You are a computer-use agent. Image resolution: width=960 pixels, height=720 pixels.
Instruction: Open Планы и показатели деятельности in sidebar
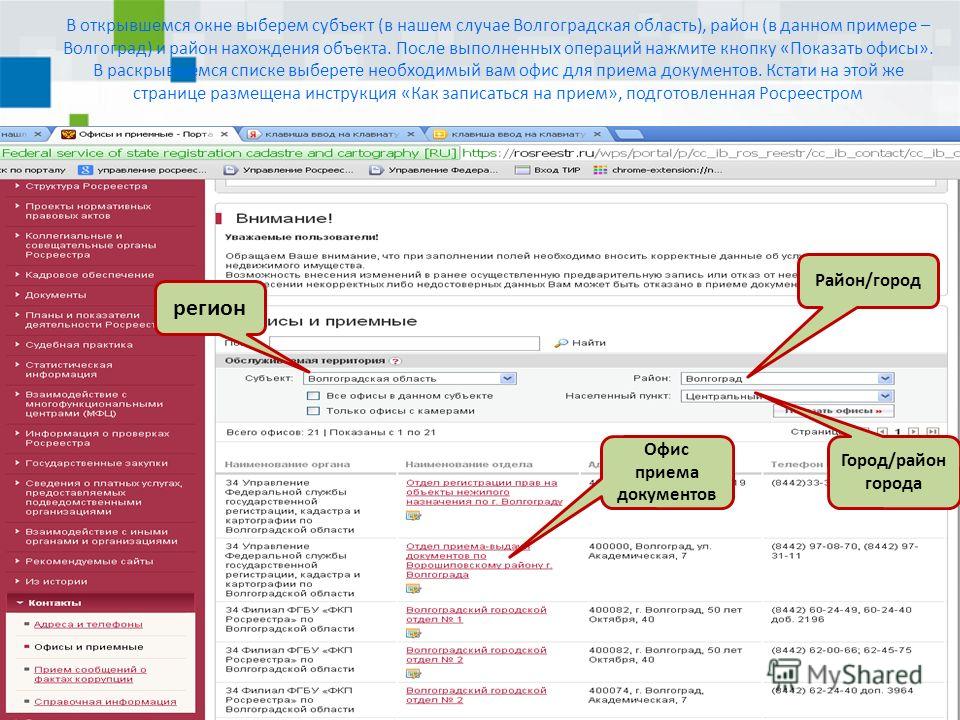coord(90,320)
